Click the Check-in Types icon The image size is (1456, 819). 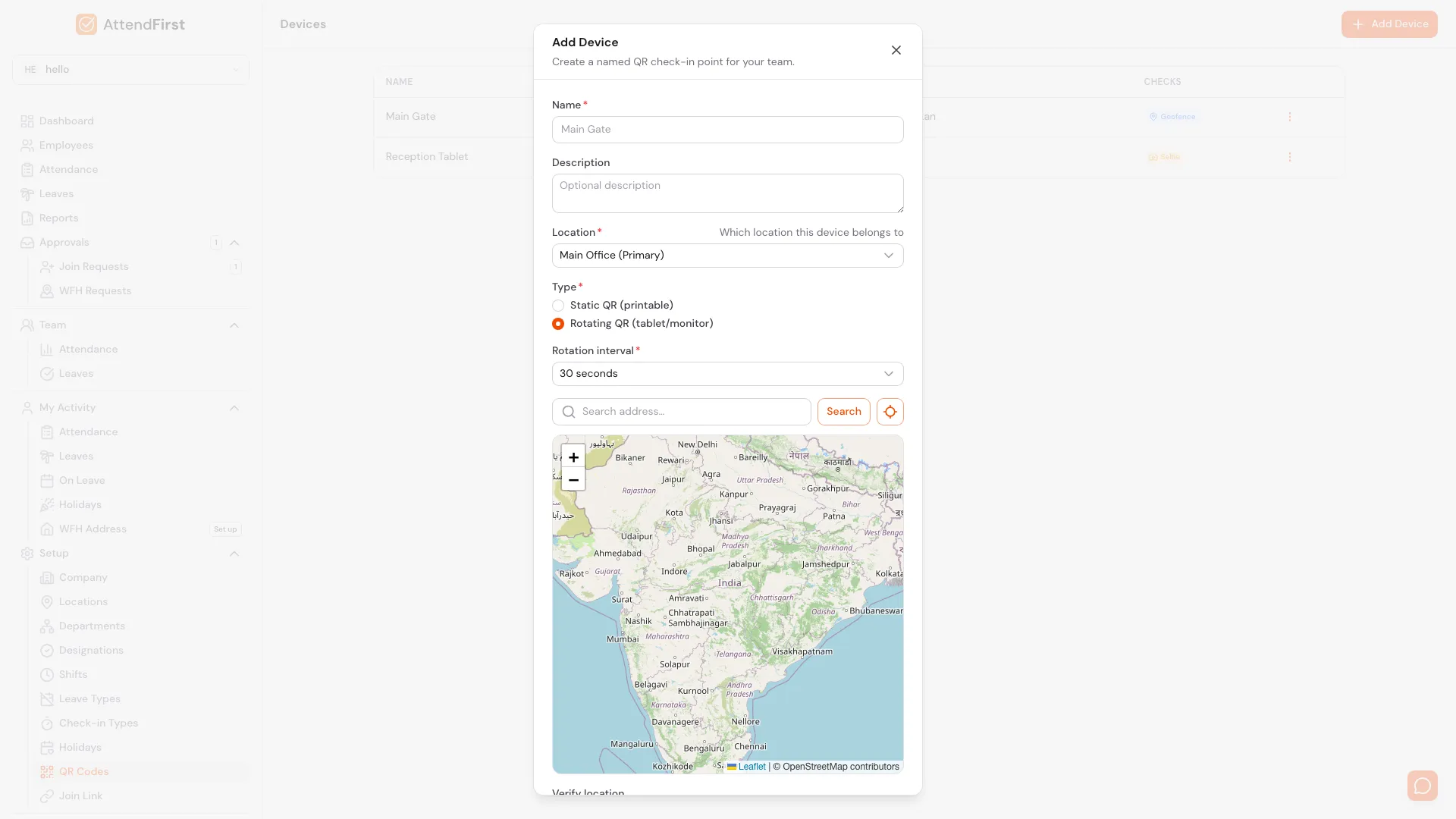47,723
